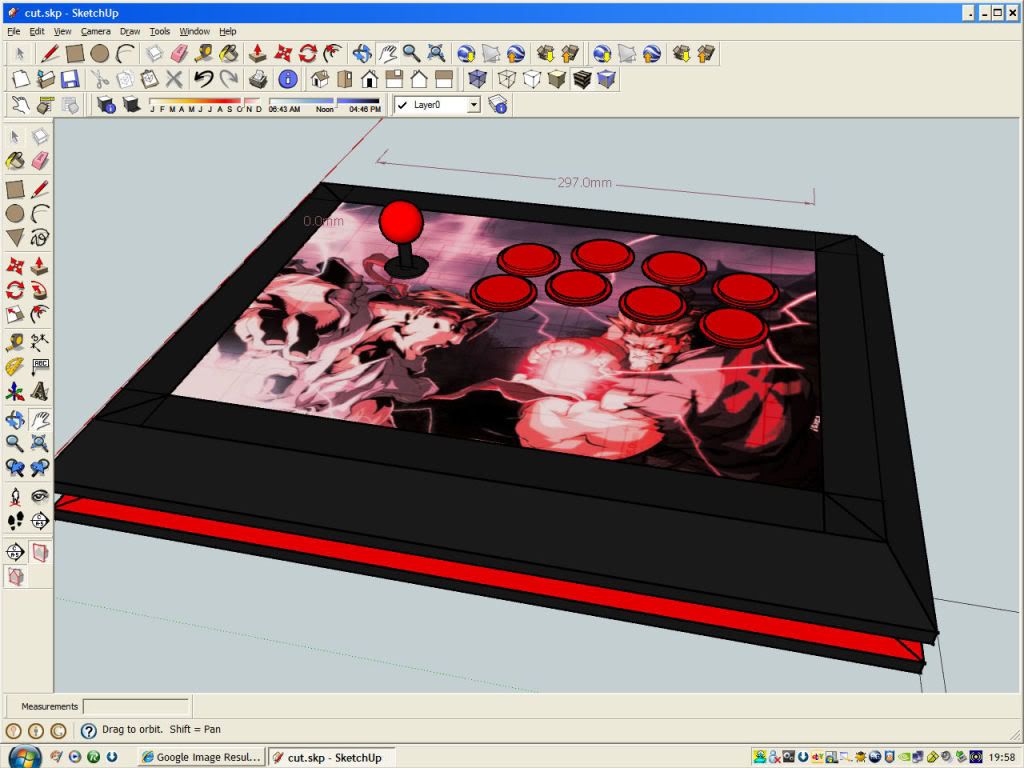Screen dimensions: 1024x768
Task: Create a new file with New icon
Action: 20,79
